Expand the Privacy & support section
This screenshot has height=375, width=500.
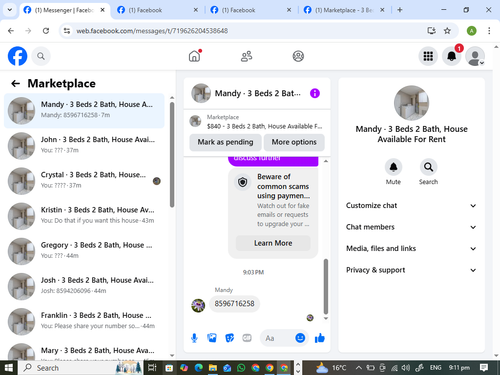pyautogui.click(x=411, y=270)
